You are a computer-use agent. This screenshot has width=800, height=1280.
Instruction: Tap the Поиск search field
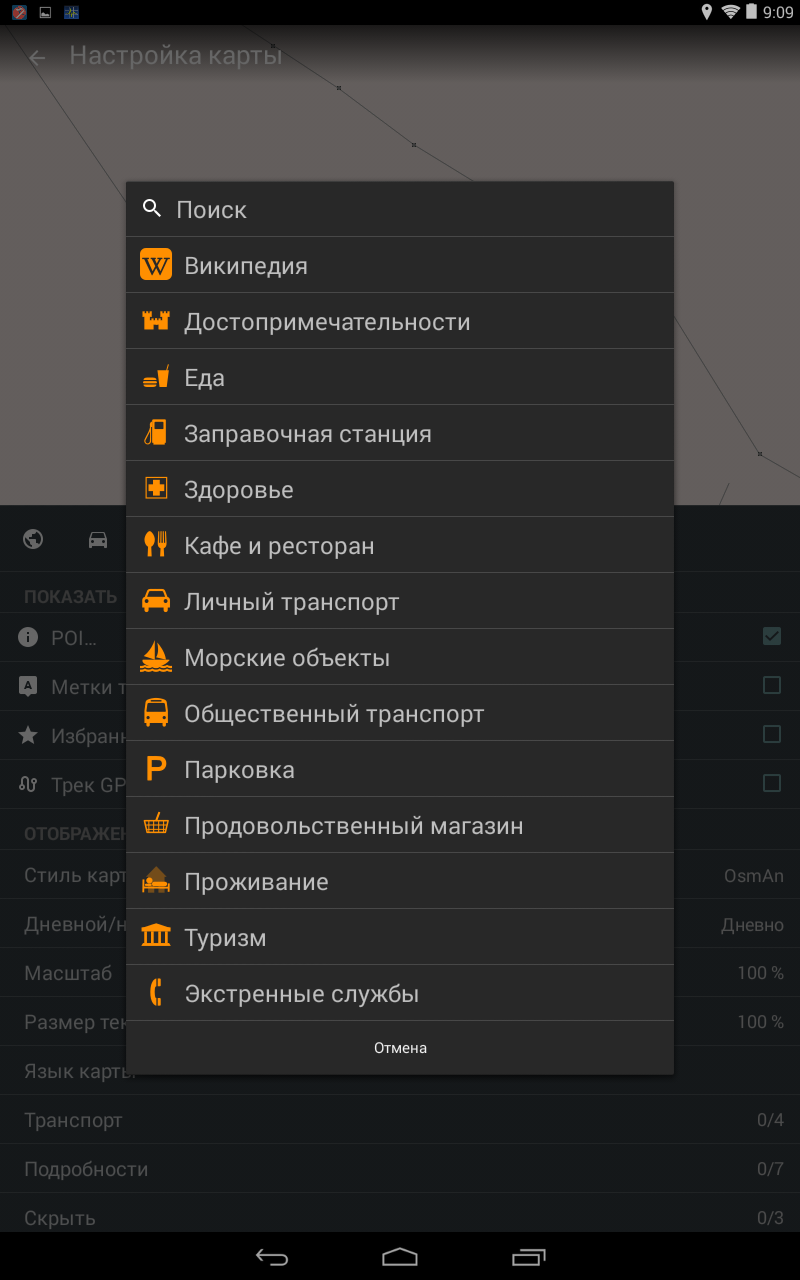pyautogui.click(x=400, y=209)
